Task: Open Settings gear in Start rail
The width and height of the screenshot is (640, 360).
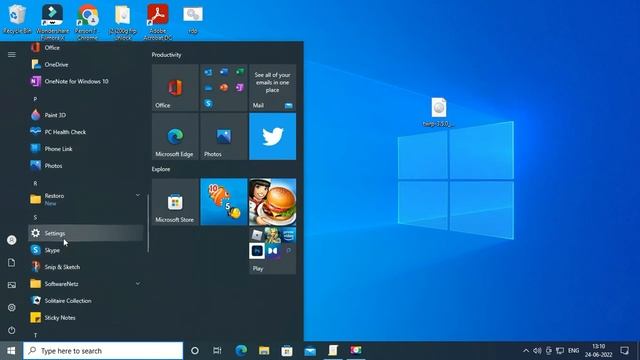Action: pos(12,307)
